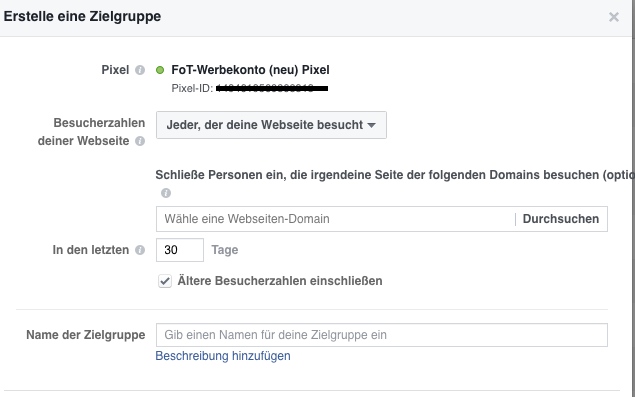635x397 pixels.
Task: Click the green pixel status dot
Action: coord(160,70)
